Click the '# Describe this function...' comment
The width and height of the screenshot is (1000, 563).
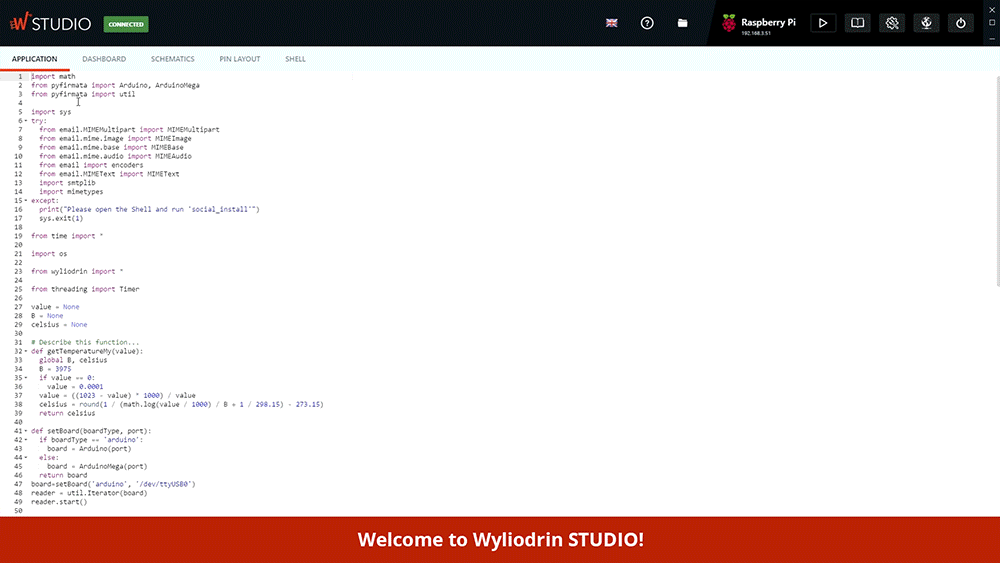tap(85, 342)
